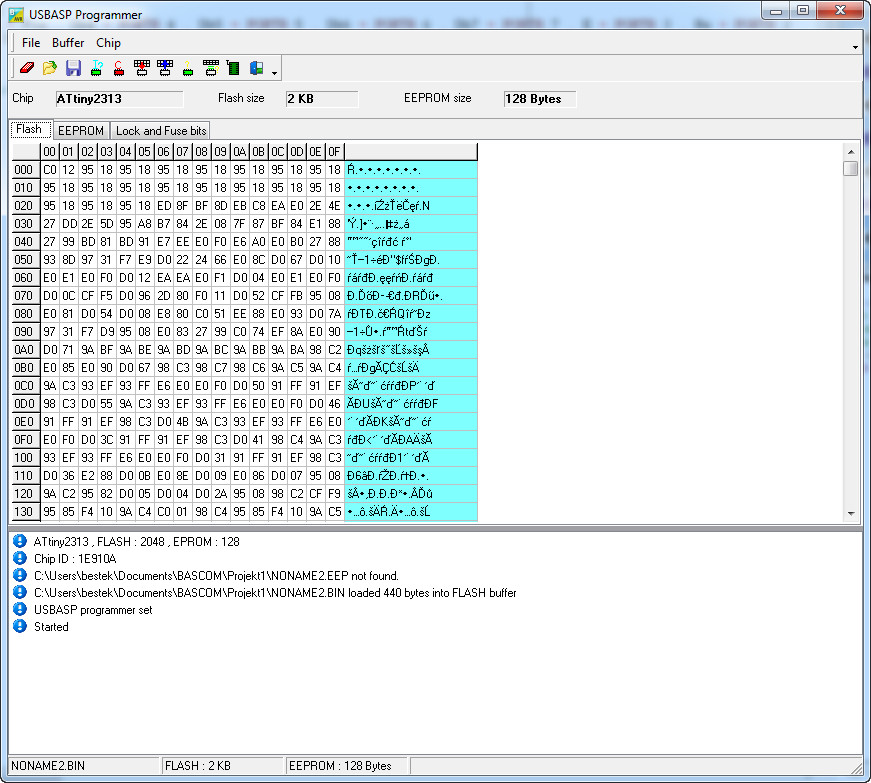Click log line 'ATtiny2313 , FLASH : 2048'
Viewport: 871px width, 783px height.
[137, 542]
